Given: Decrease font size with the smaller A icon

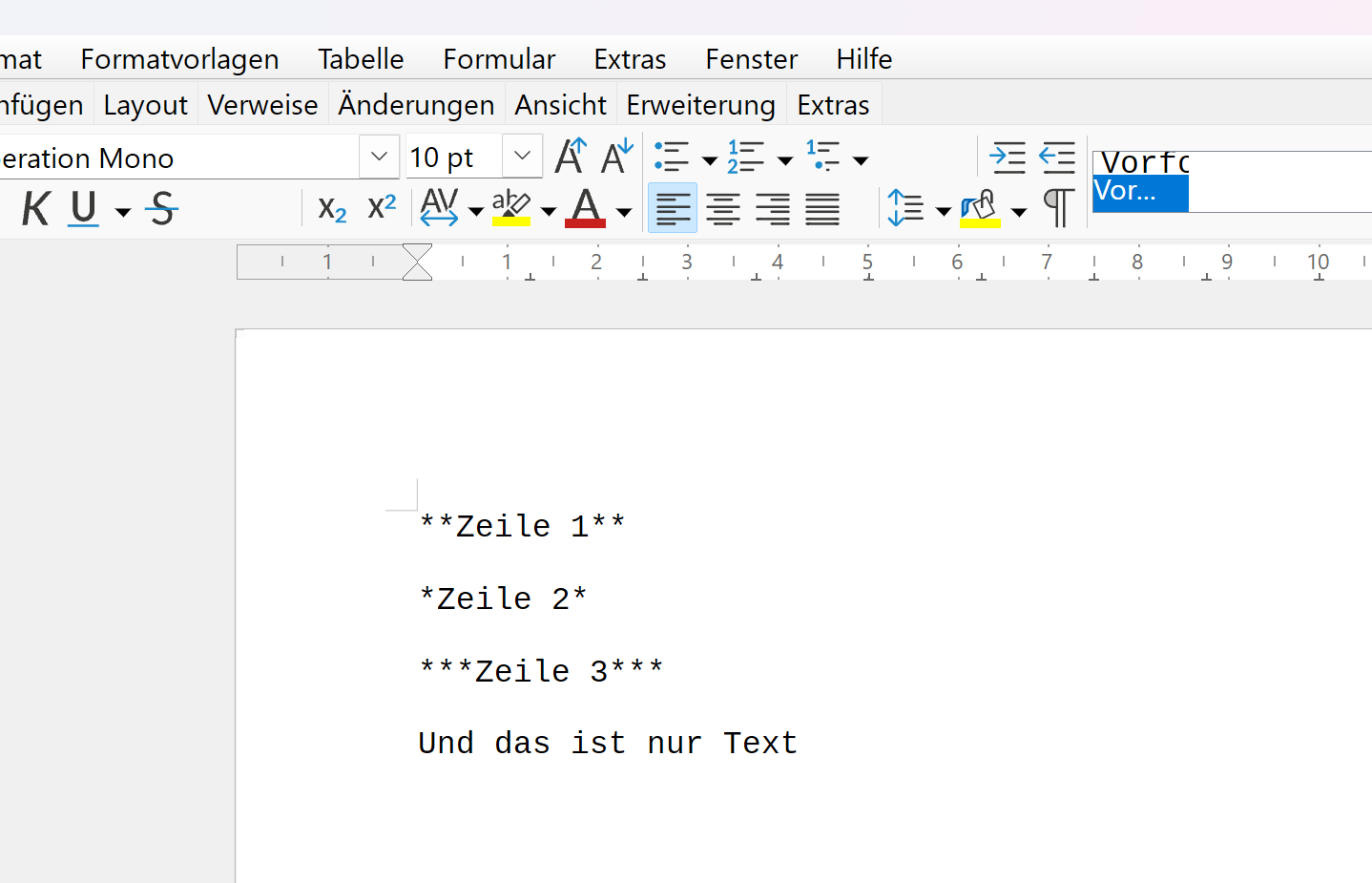Looking at the screenshot, I should point(617,157).
